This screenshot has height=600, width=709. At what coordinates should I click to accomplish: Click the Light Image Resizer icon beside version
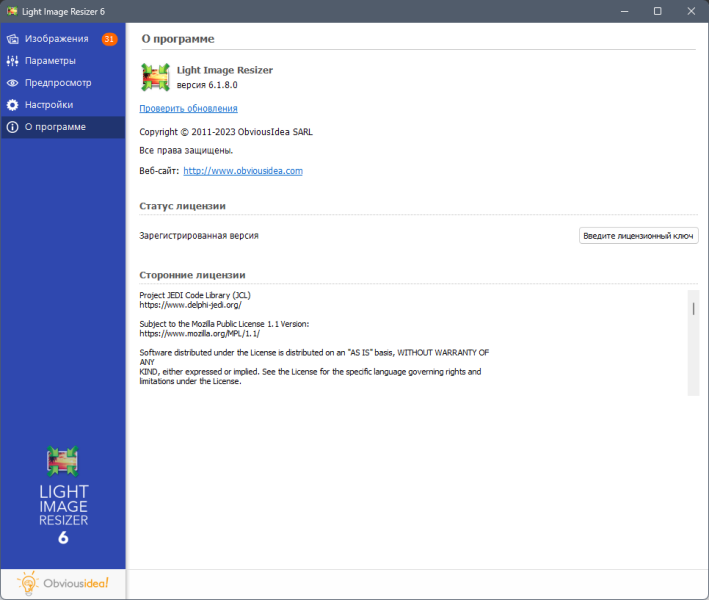coord(155,77)
